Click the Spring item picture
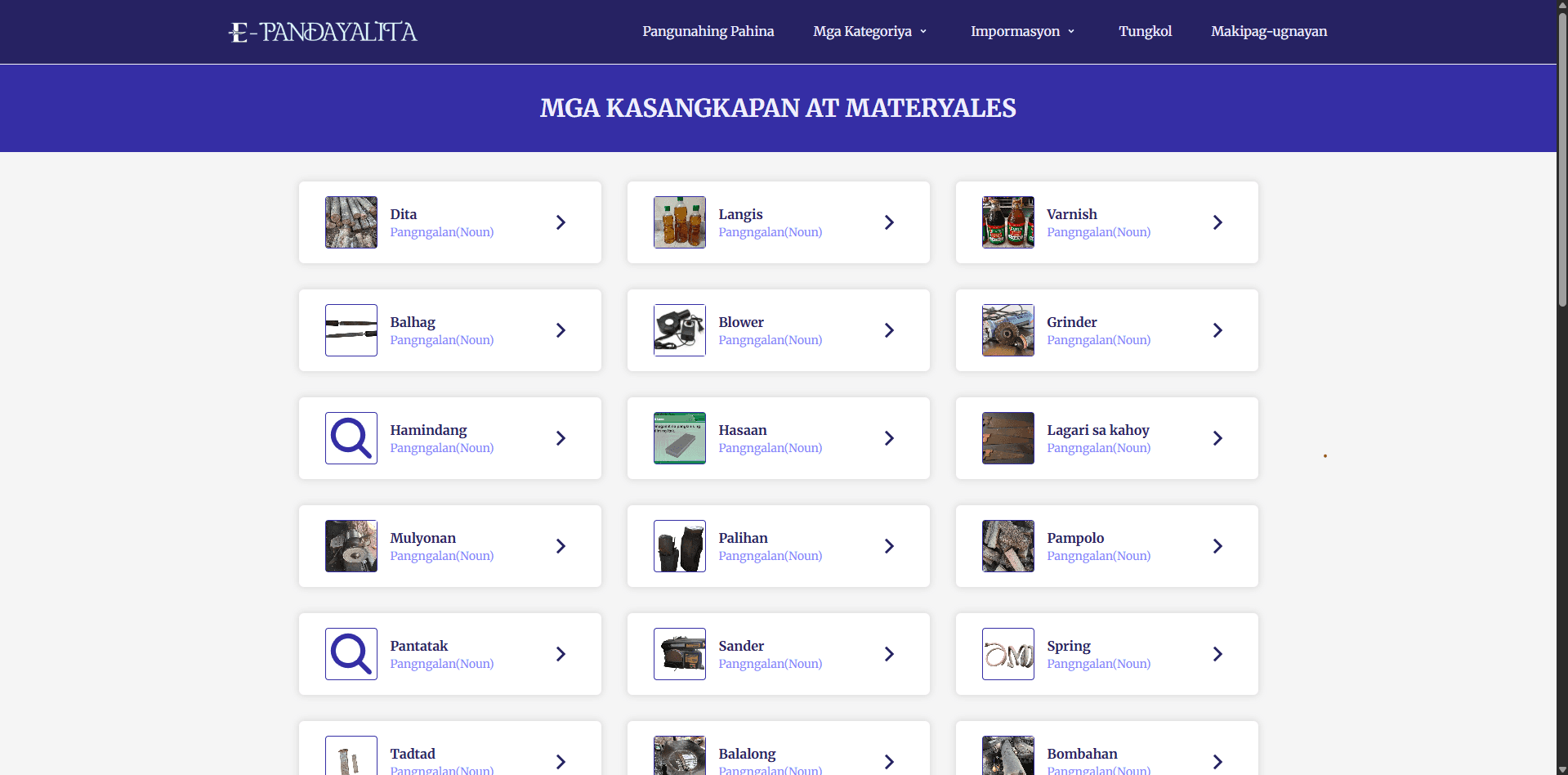Viewport: 1568px width, 775px height. click(x=1008, y=654)
